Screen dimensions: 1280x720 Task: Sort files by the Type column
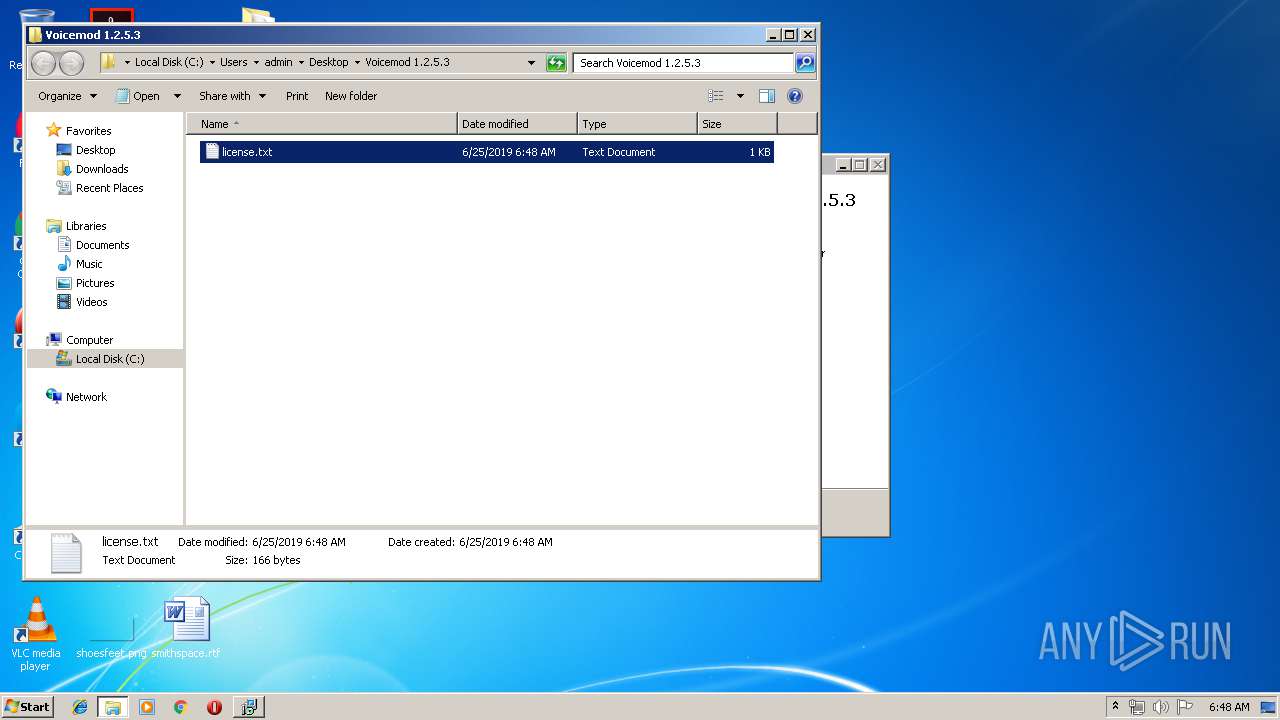[x=637, y=124]
